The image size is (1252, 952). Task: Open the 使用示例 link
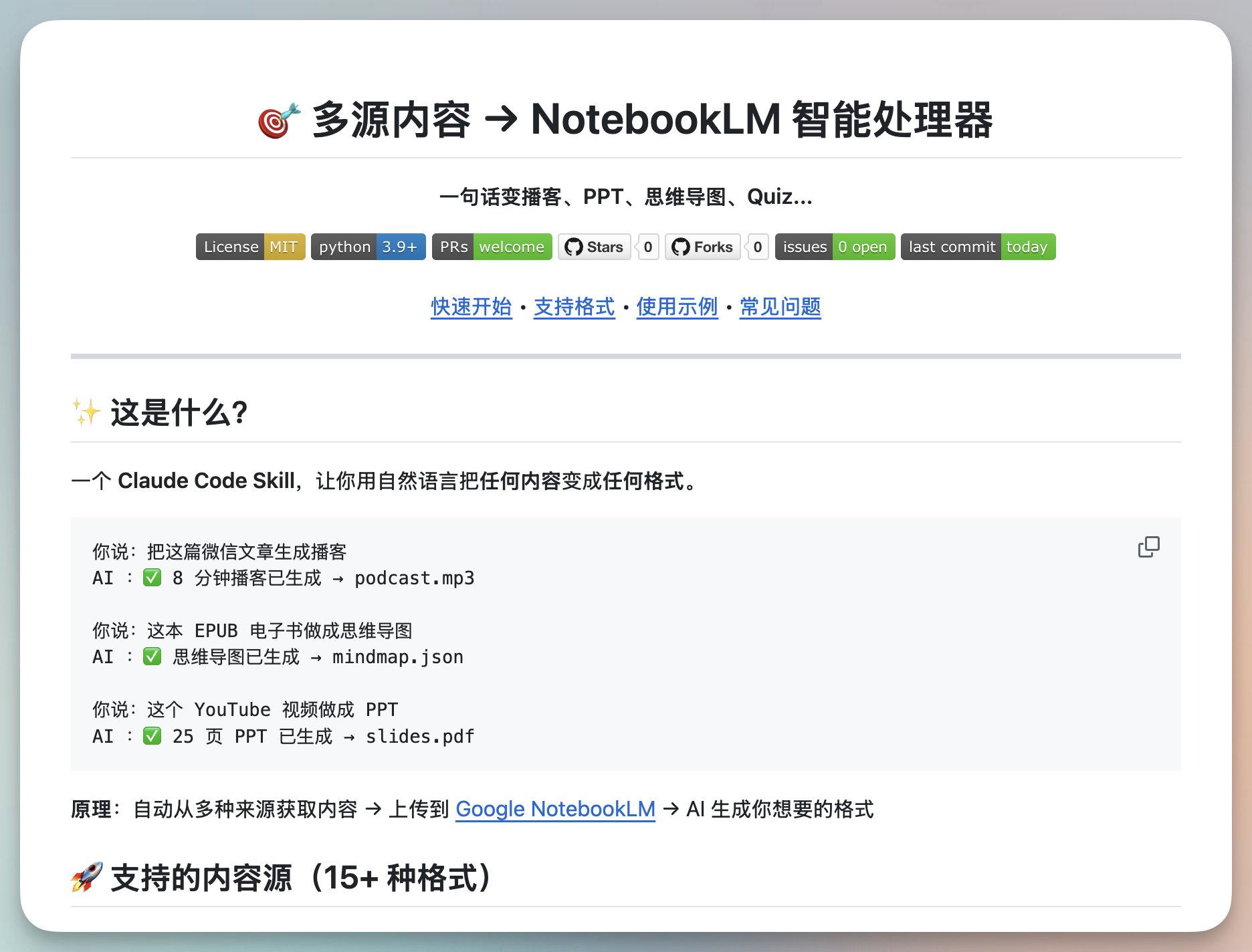677,307
